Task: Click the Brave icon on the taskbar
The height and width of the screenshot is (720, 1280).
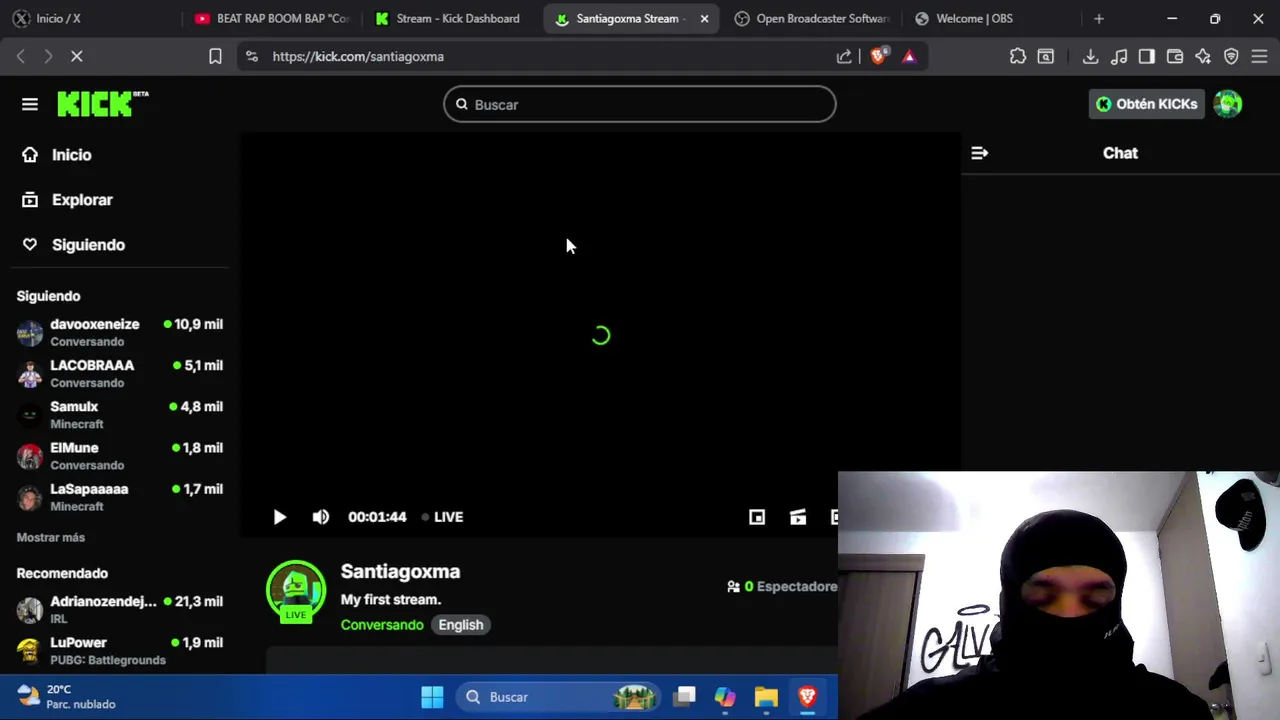Action: click(x=807, y=697)
